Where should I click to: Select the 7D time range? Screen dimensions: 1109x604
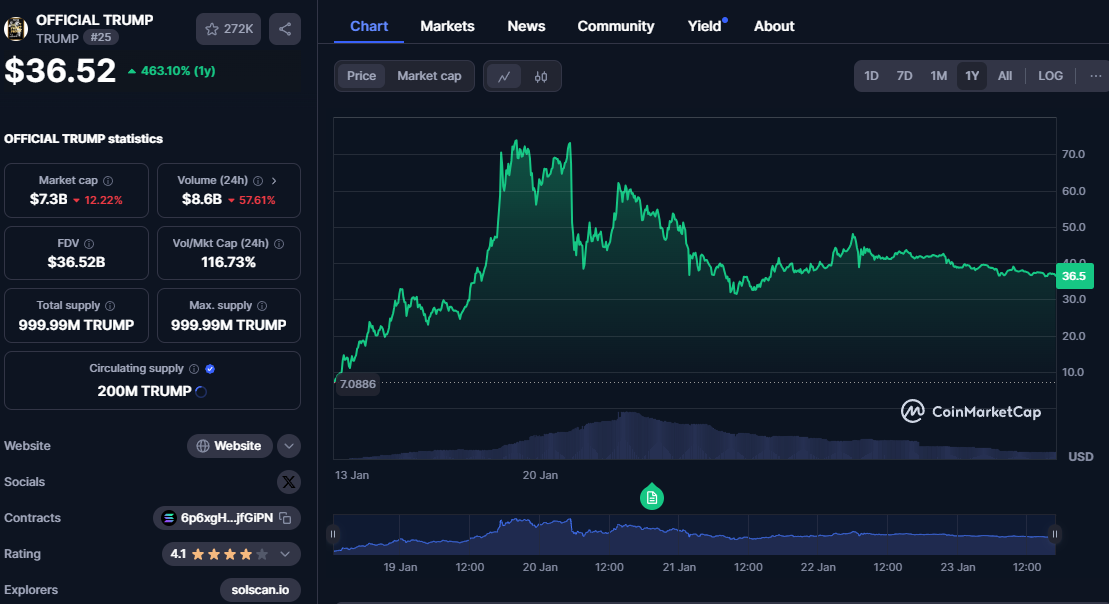(x=904, y=76)
